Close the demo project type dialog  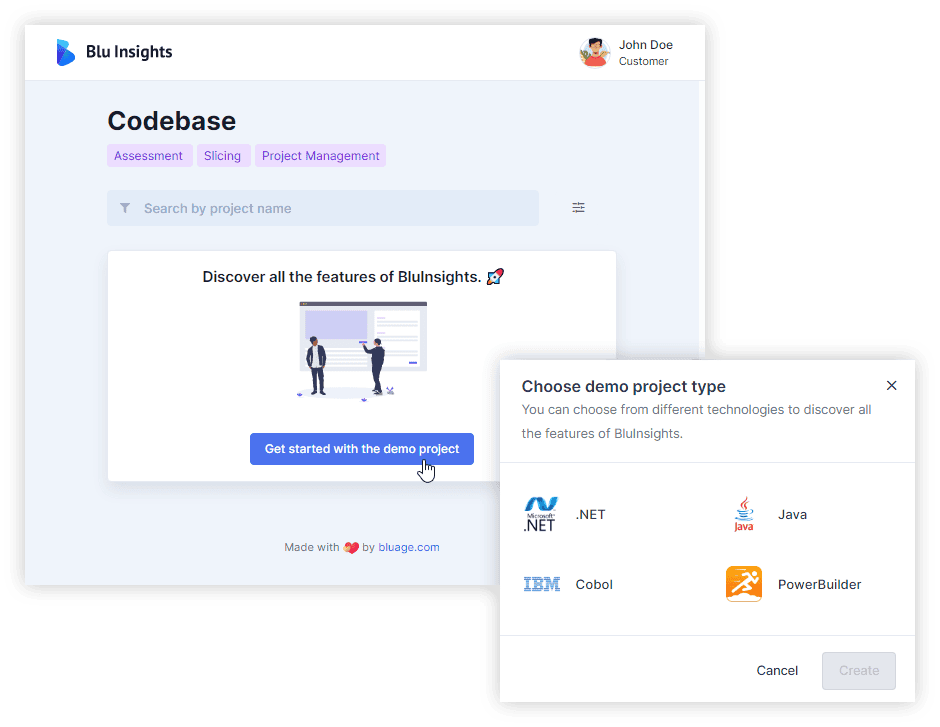pos(891,385)
